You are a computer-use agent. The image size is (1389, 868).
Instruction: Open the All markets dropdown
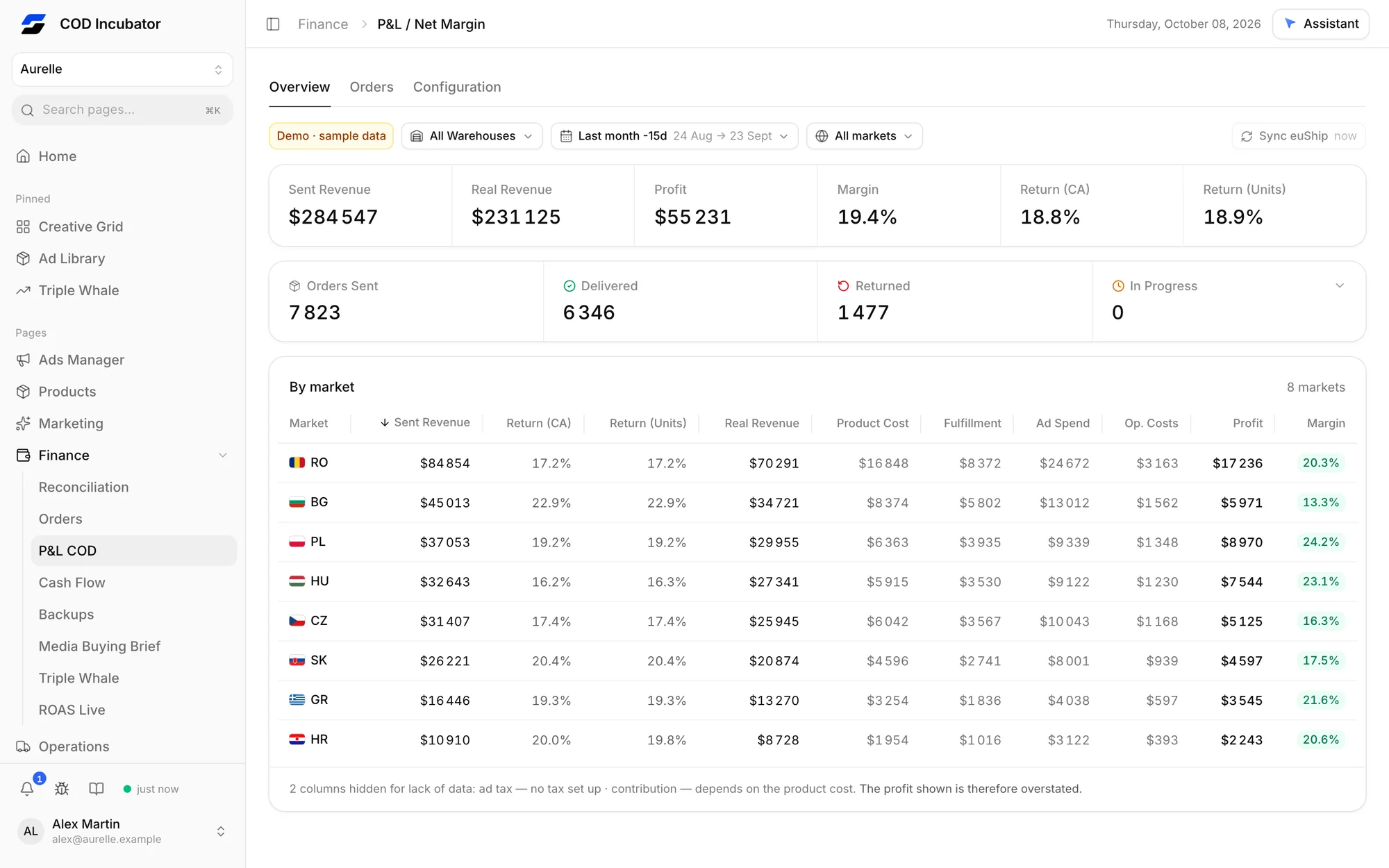click(x=865, y=136)
